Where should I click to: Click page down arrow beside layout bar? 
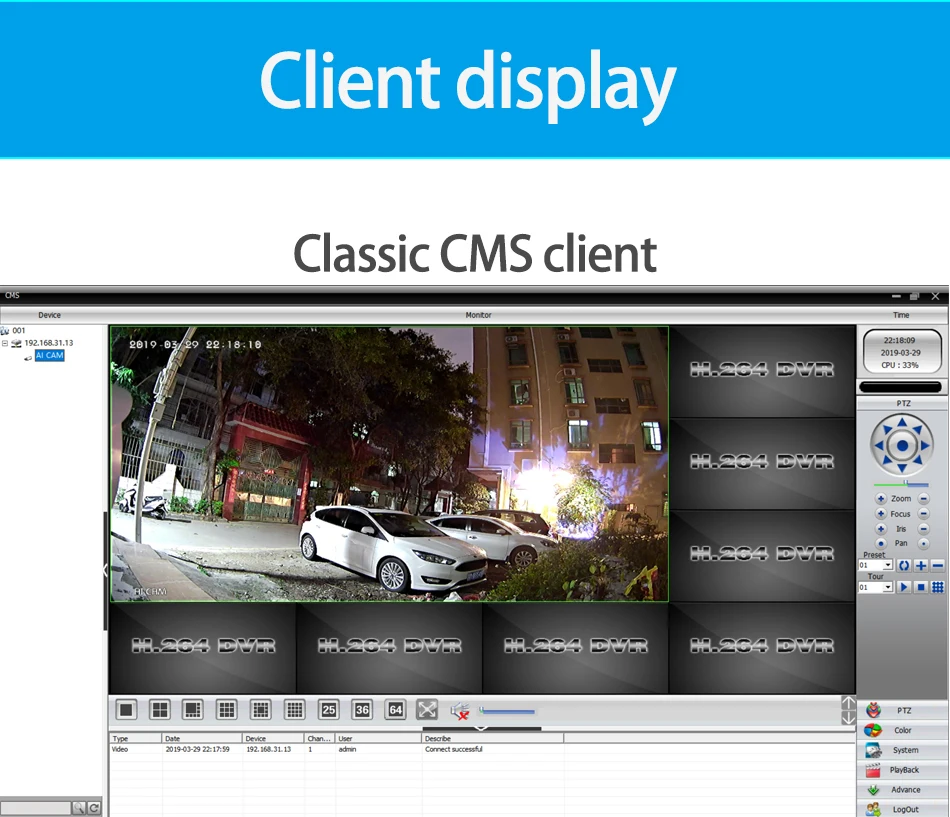[848, 718]
